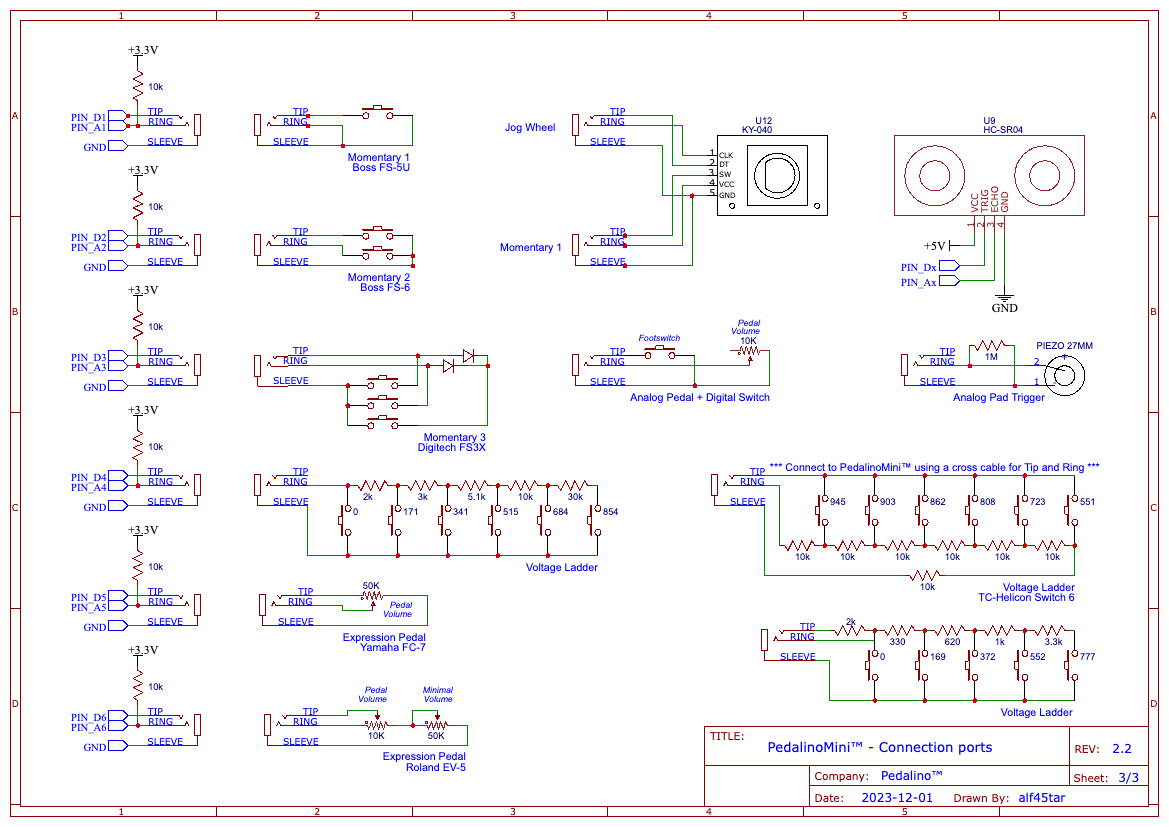
Task: Select the KY-040 rotary encoder symbol
Action: coord(771,176)
